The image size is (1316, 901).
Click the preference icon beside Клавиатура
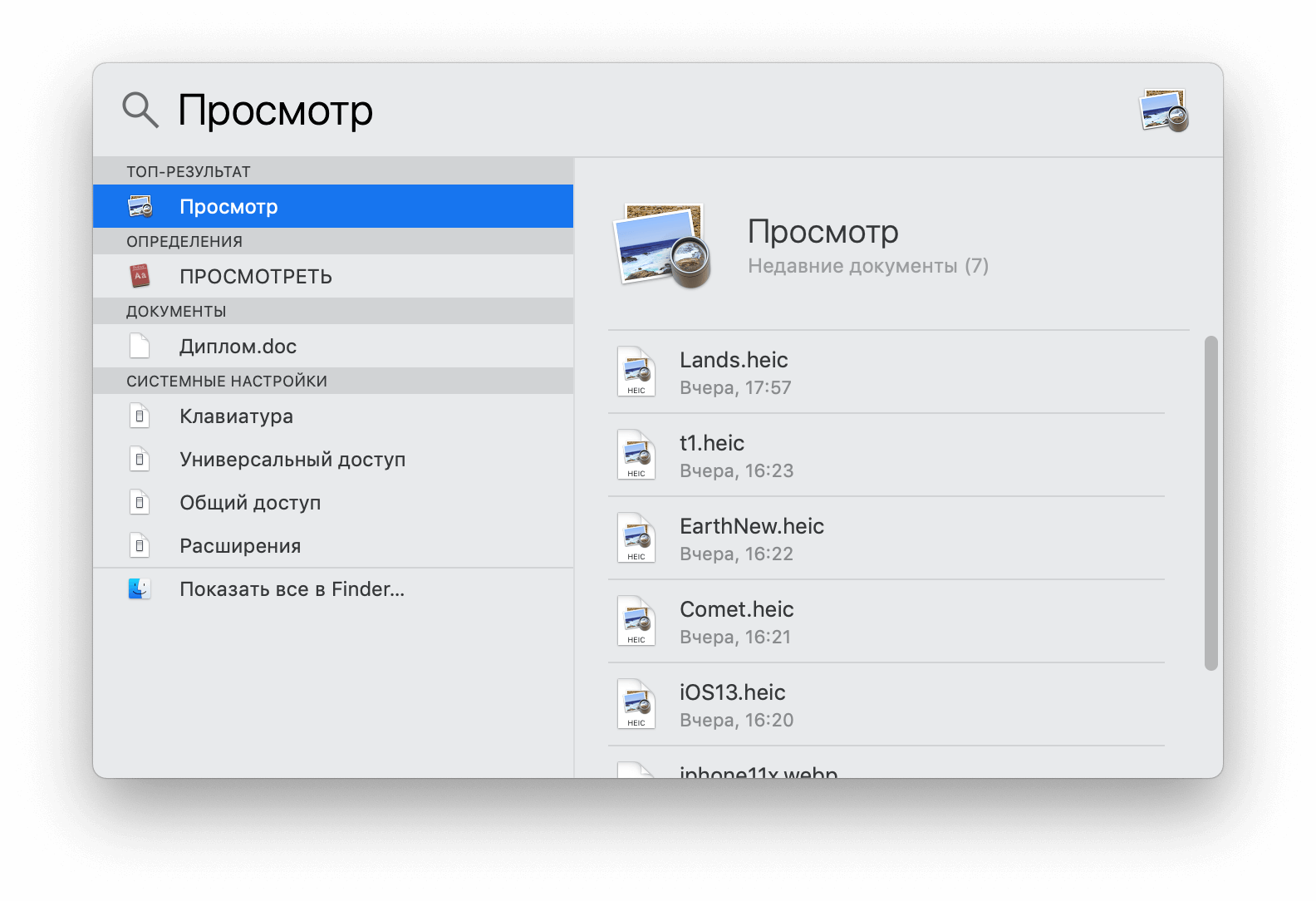click(x=140, y=416)
